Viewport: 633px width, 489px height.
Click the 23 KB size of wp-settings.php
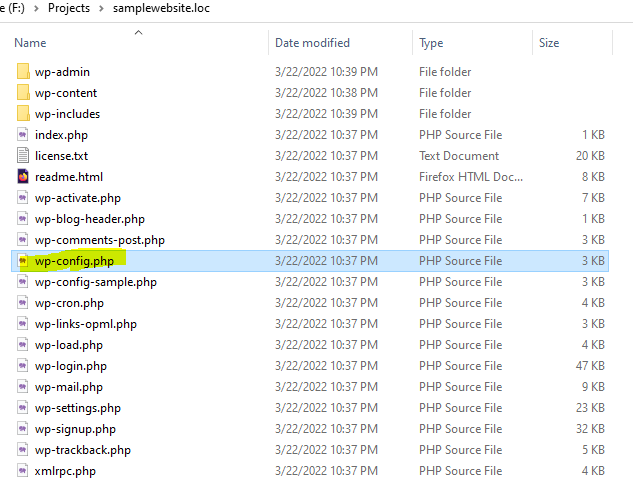590,407
